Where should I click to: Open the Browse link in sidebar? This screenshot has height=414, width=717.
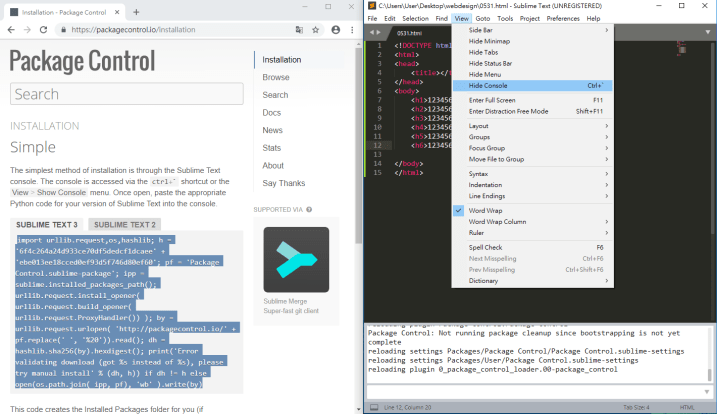tap(276, 77)
